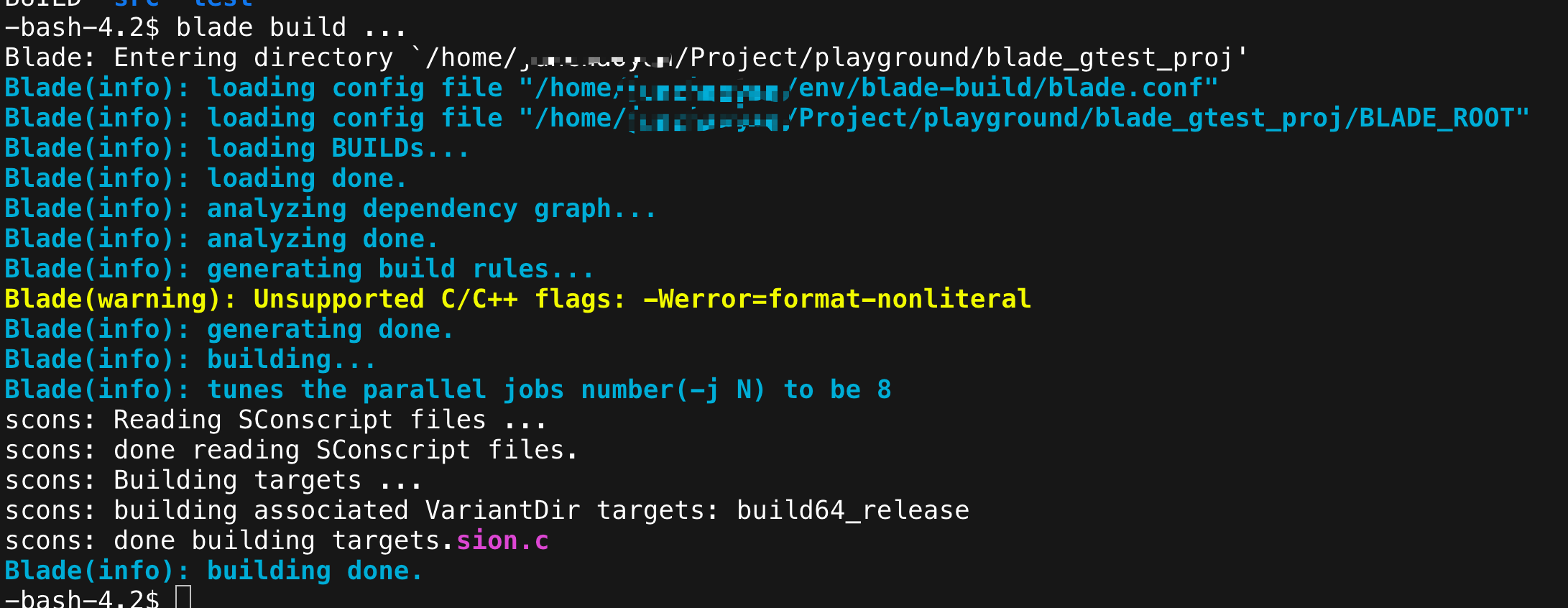Click the cursor at the last bash prompt
Screen dimensions: 1568x608
[x=183, y=597]
